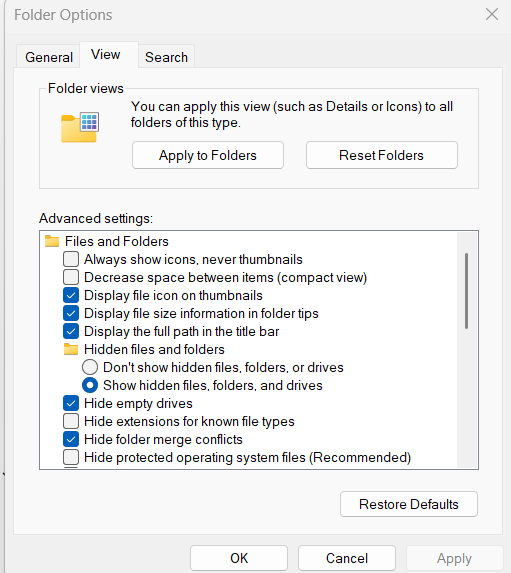The image size is (511, 573).
Task: Click the Hidden files and folders label
Action: pyautogui.click(x=154, y=349)
